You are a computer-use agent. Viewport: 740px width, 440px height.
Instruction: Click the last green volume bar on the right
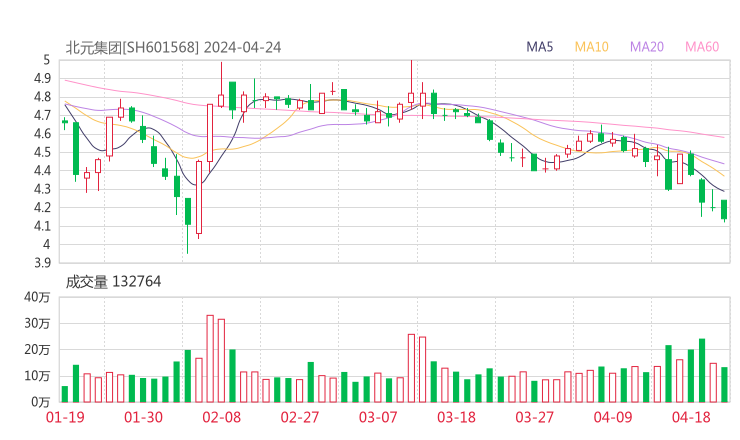tap(724, 385)
